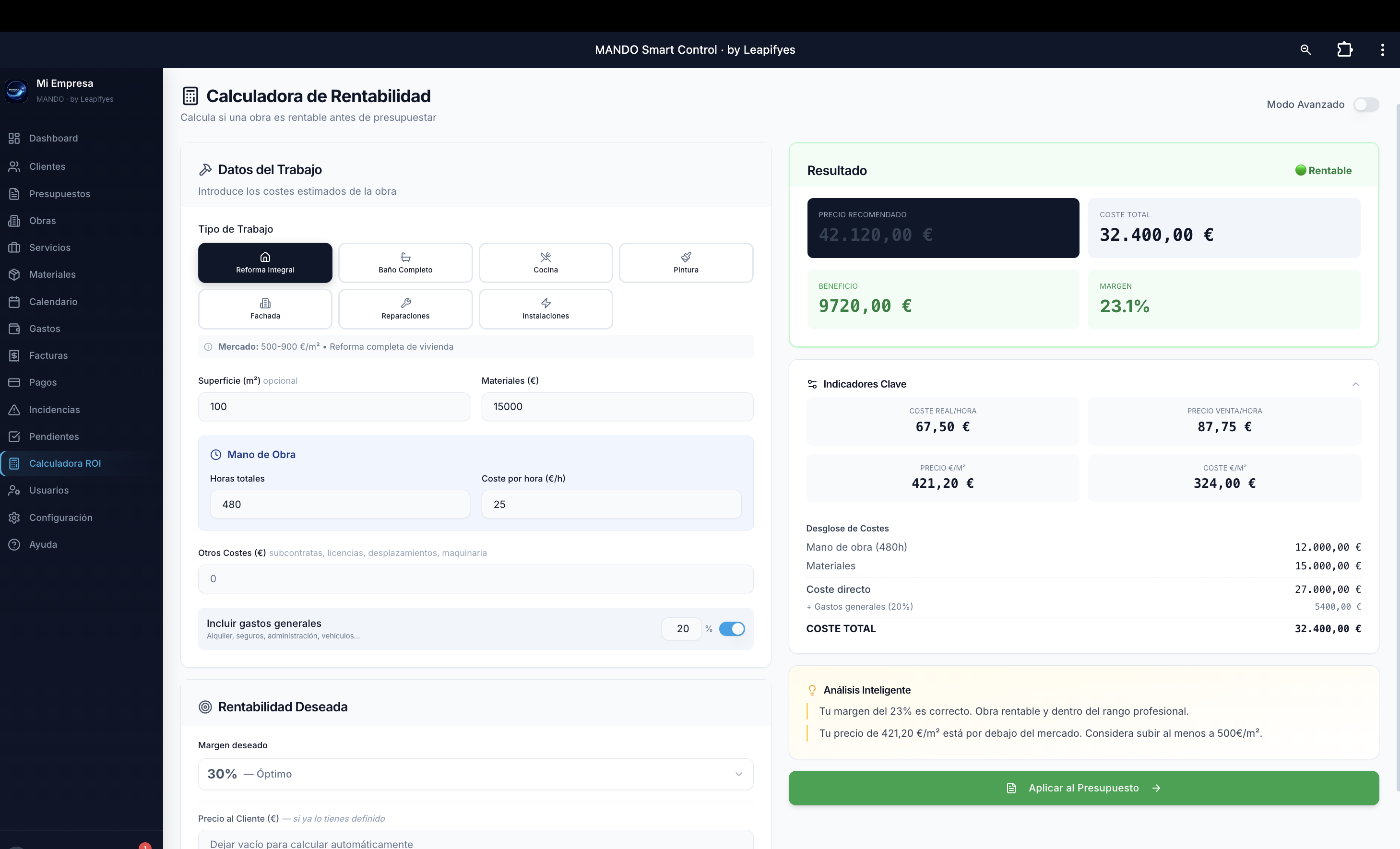Click the Obras building icon

click(x=14, y=221)
